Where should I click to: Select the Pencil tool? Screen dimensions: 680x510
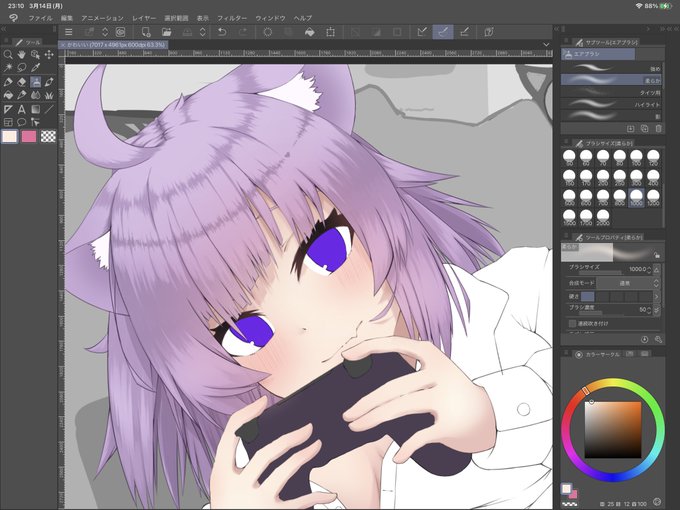[21, 95]
